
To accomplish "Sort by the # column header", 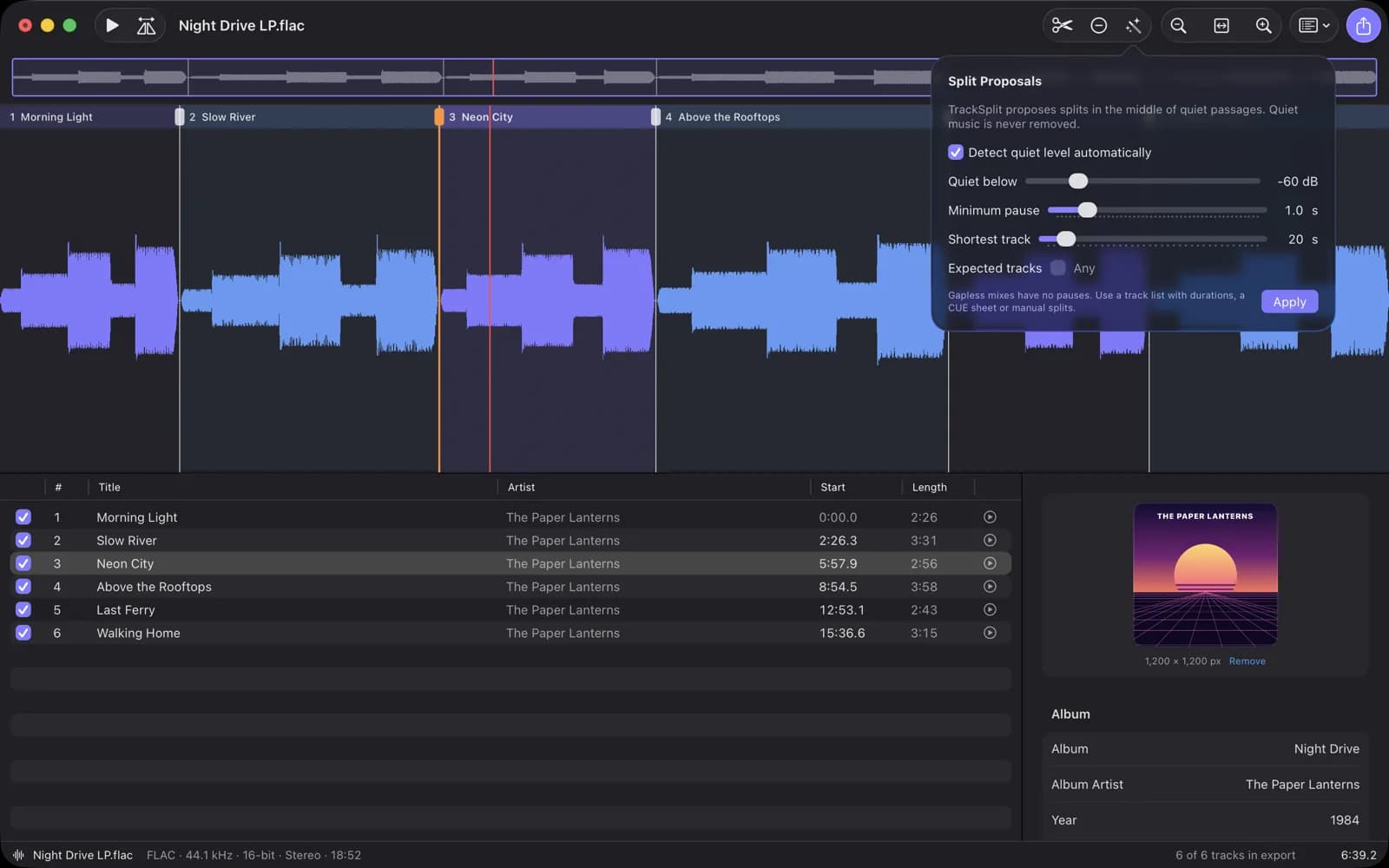I will point(58,487).
